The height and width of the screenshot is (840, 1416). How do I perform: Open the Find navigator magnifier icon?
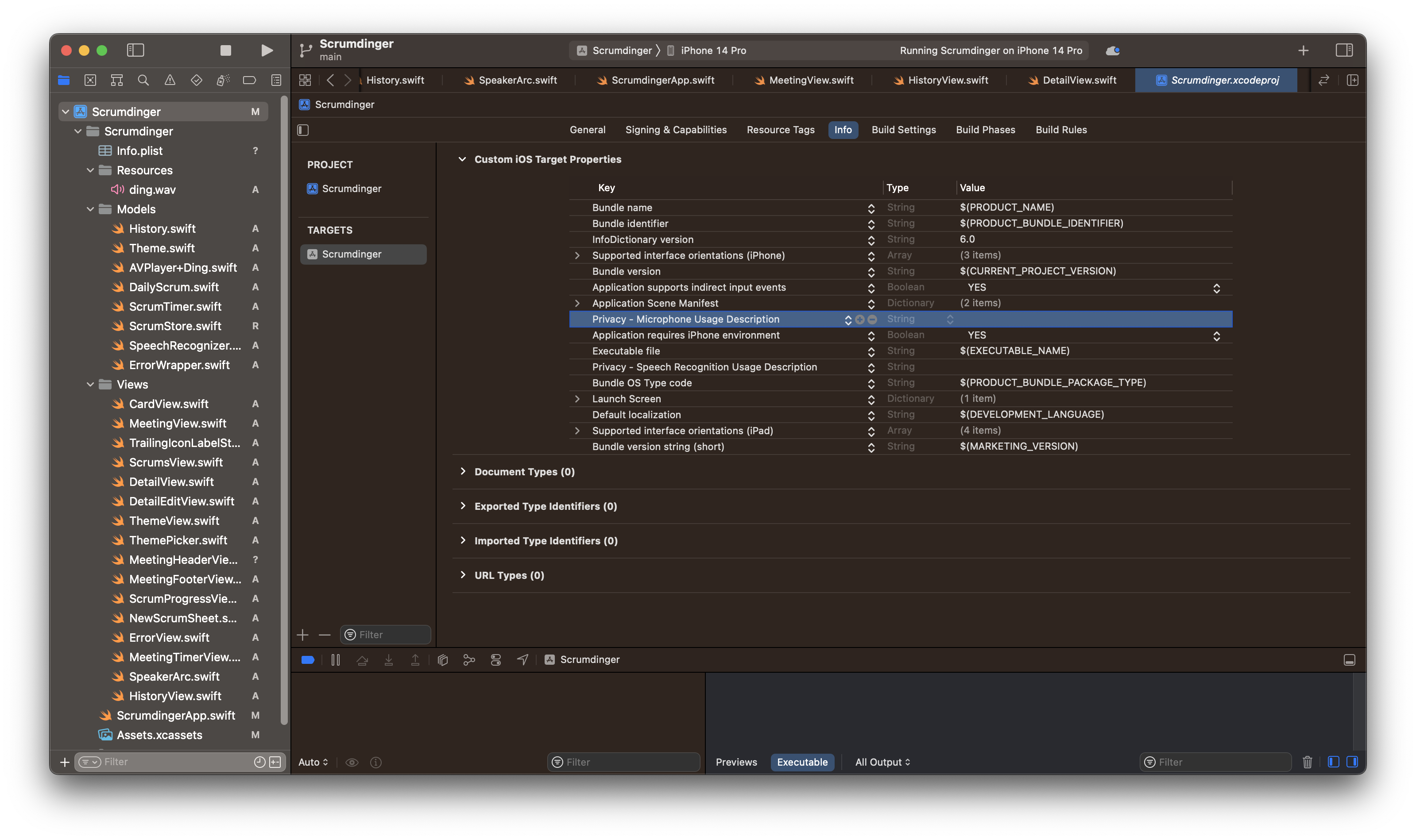click(143, 81)
